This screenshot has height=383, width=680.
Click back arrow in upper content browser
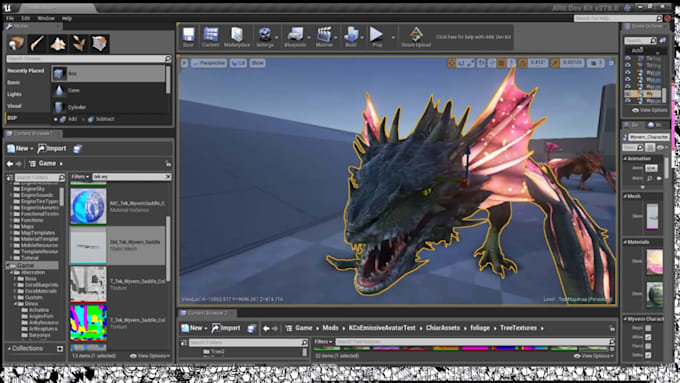click(x=10, y=164)
